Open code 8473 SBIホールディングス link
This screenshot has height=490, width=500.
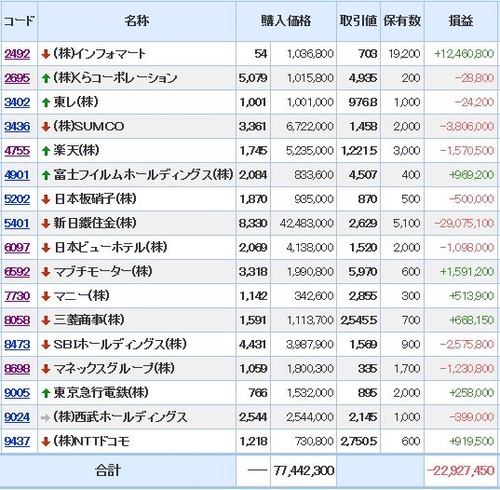point(17,345)
